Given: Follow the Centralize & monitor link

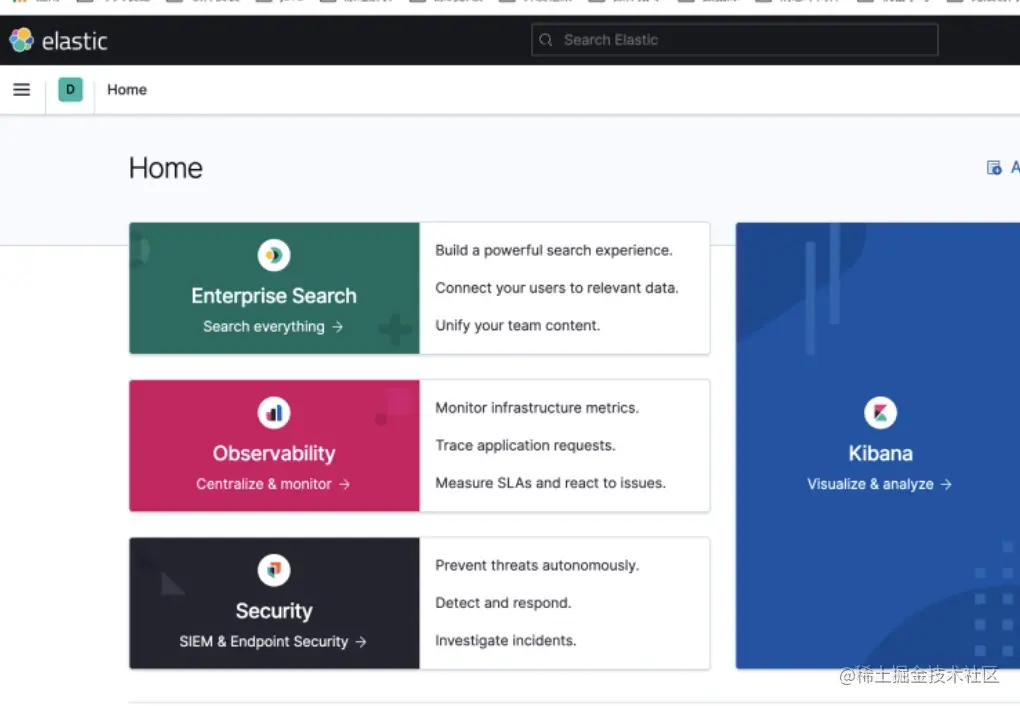Looking at the screenshot, I should [273, 484].
